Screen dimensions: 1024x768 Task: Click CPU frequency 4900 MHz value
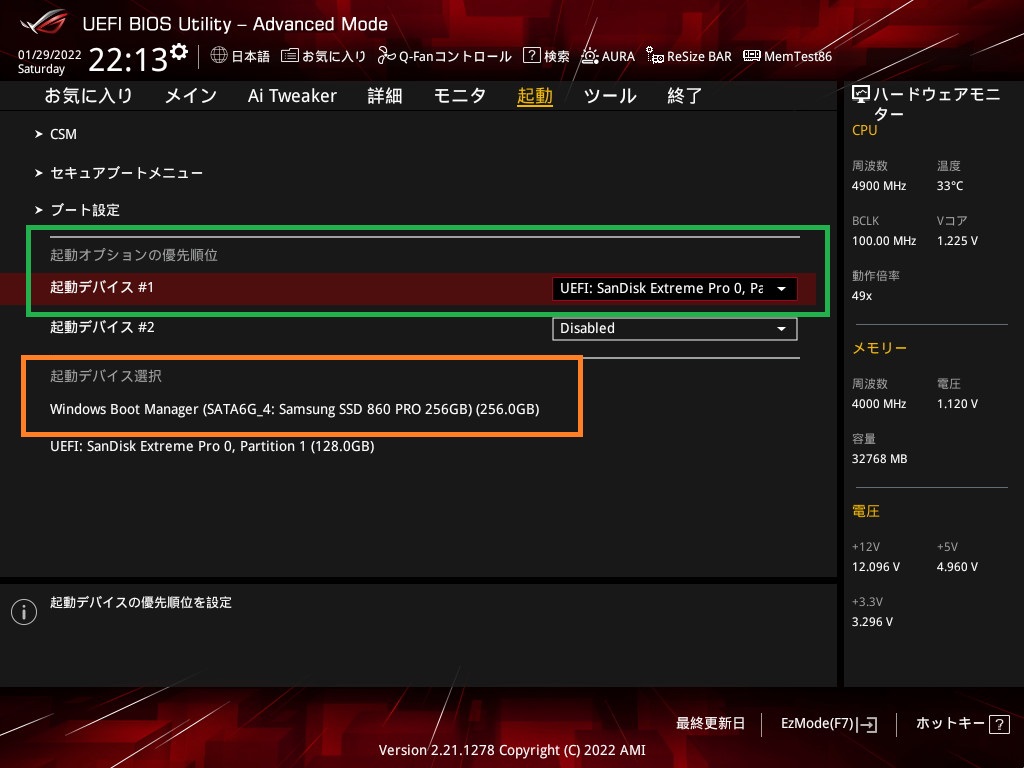(879, 186)
